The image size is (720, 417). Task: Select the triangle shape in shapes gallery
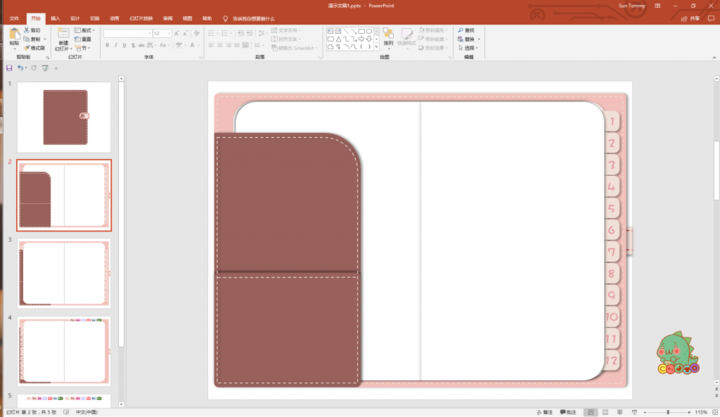pos(338,39)
